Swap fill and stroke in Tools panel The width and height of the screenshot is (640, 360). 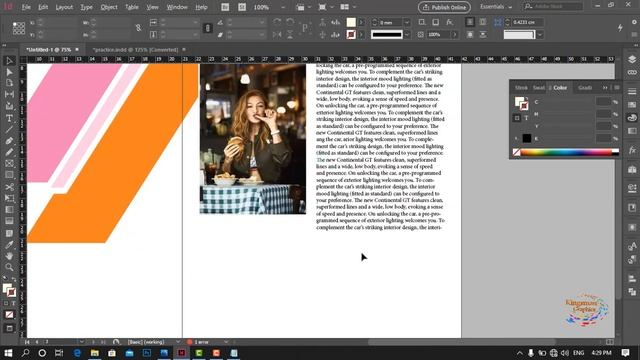[13, 280]
